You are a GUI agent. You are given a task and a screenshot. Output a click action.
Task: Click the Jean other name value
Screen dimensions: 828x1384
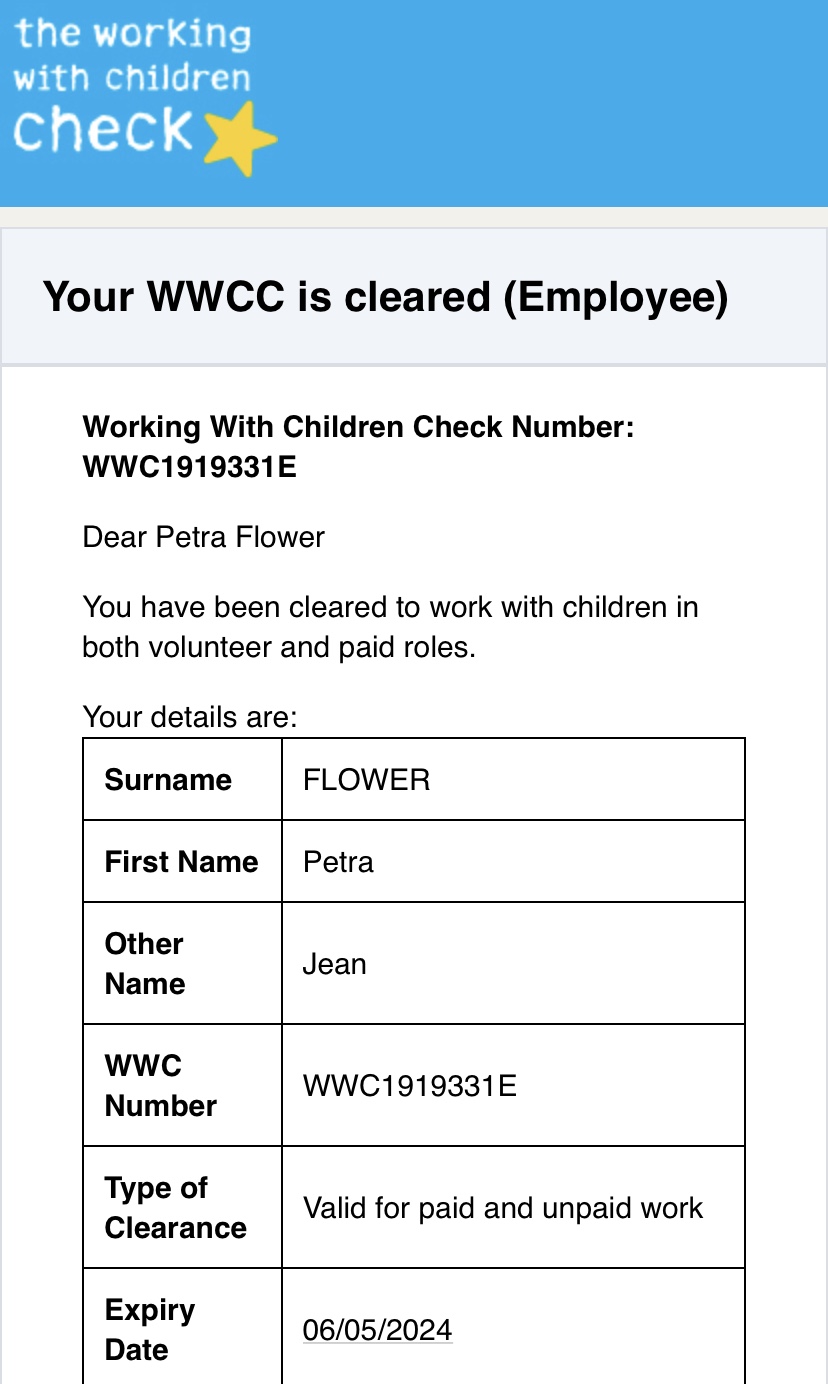334,964
